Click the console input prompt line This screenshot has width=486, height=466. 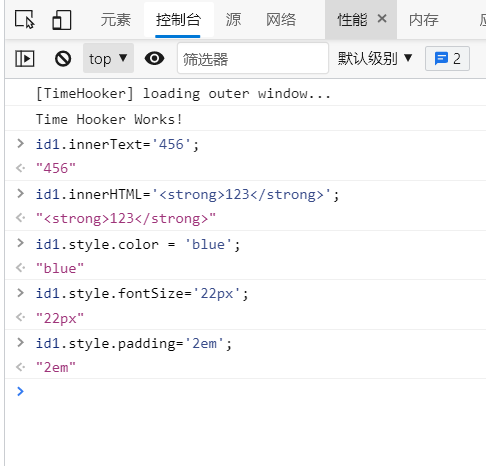click(x=245, y=391)
